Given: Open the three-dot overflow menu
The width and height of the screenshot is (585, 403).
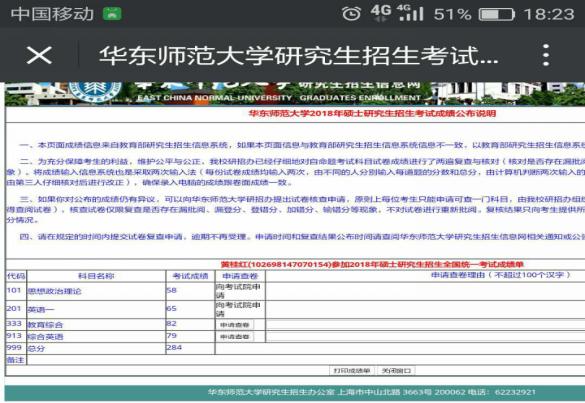Looking at the screenshot, I should click(546, 55).
